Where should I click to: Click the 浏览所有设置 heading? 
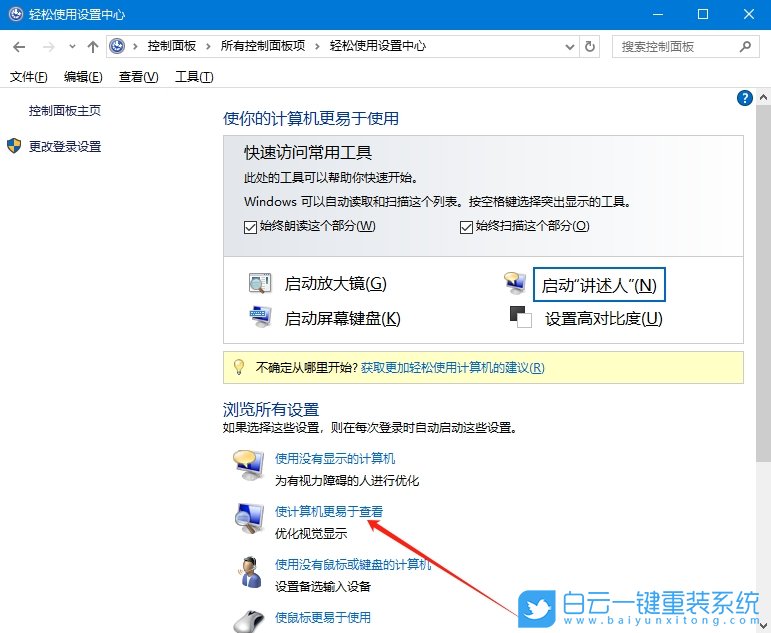(x=271, y=410)
